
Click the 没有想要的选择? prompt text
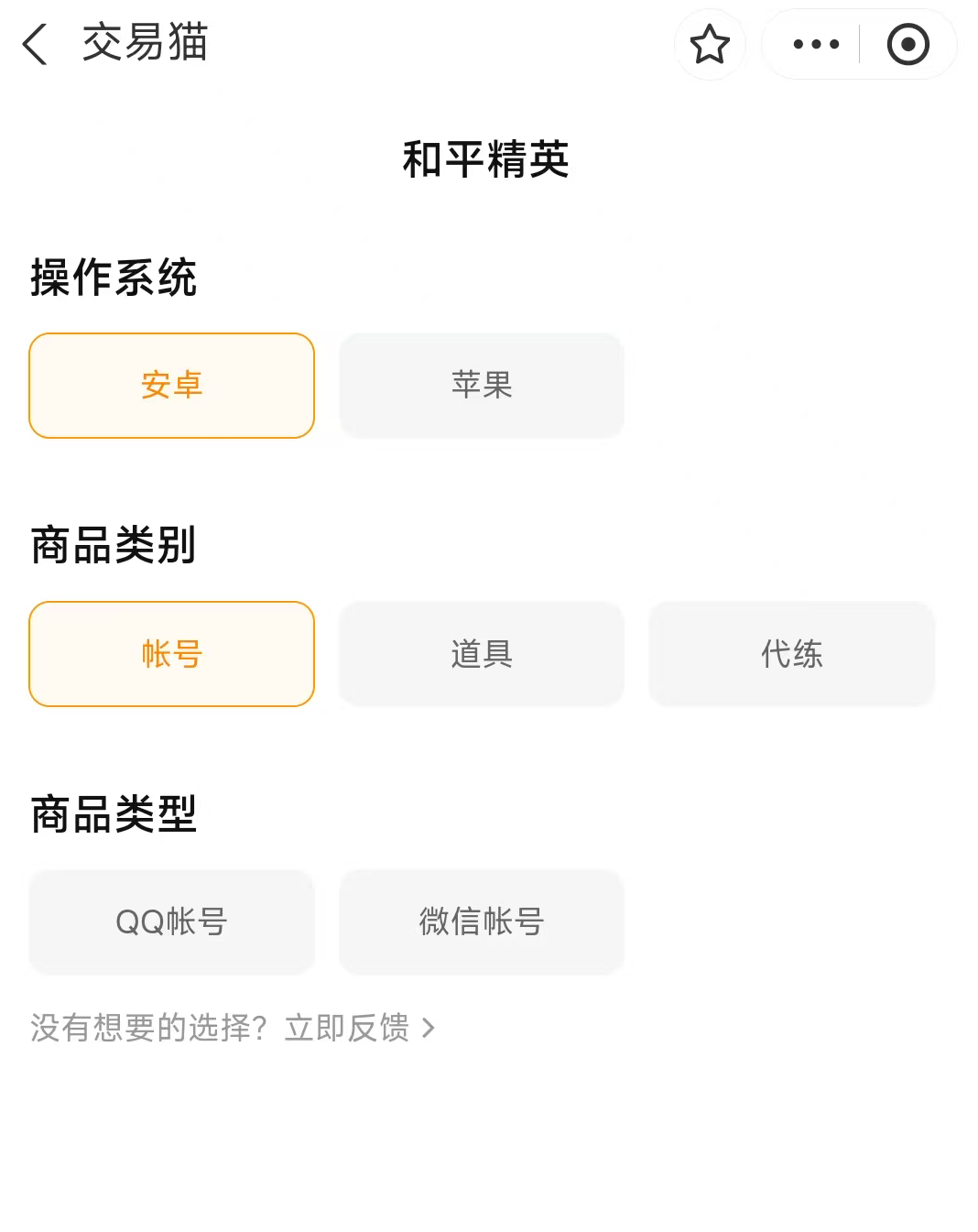[x=148, y=1028]
